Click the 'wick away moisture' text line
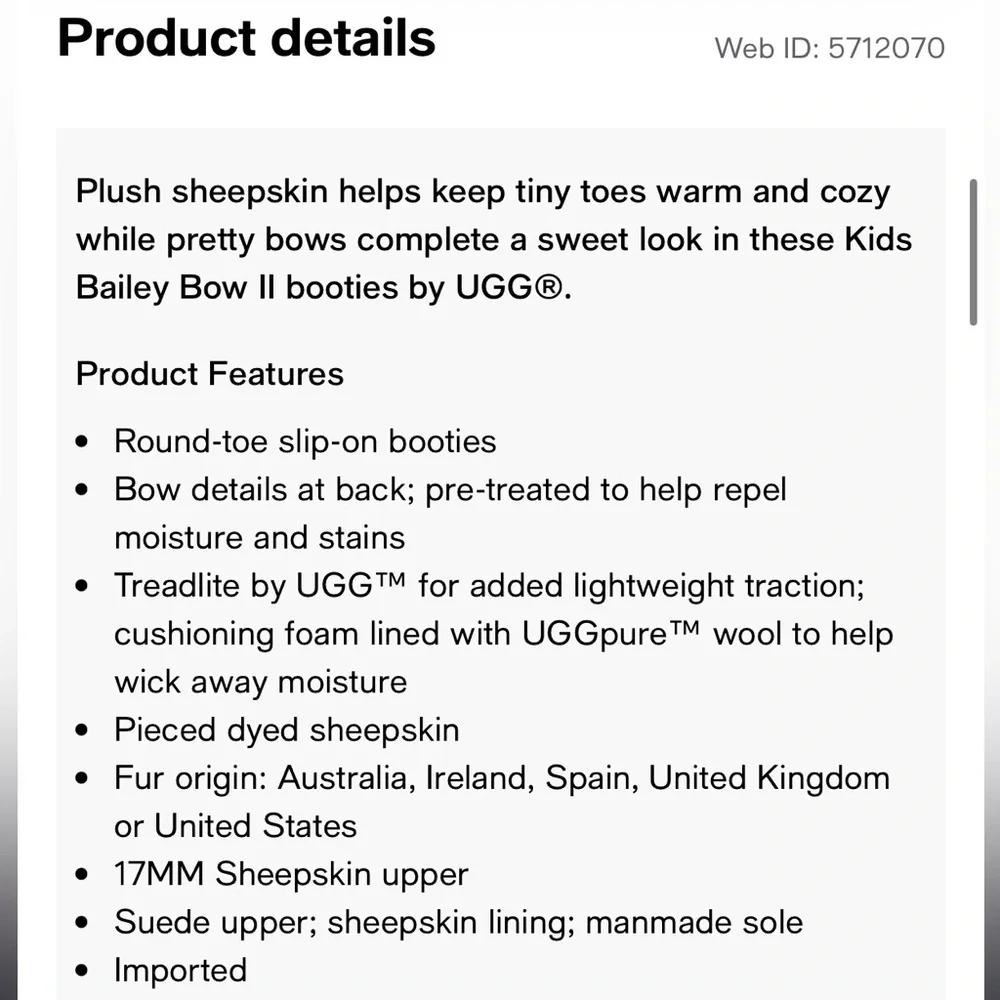Screen dimensions: 1000x1000 click(260, 682)
